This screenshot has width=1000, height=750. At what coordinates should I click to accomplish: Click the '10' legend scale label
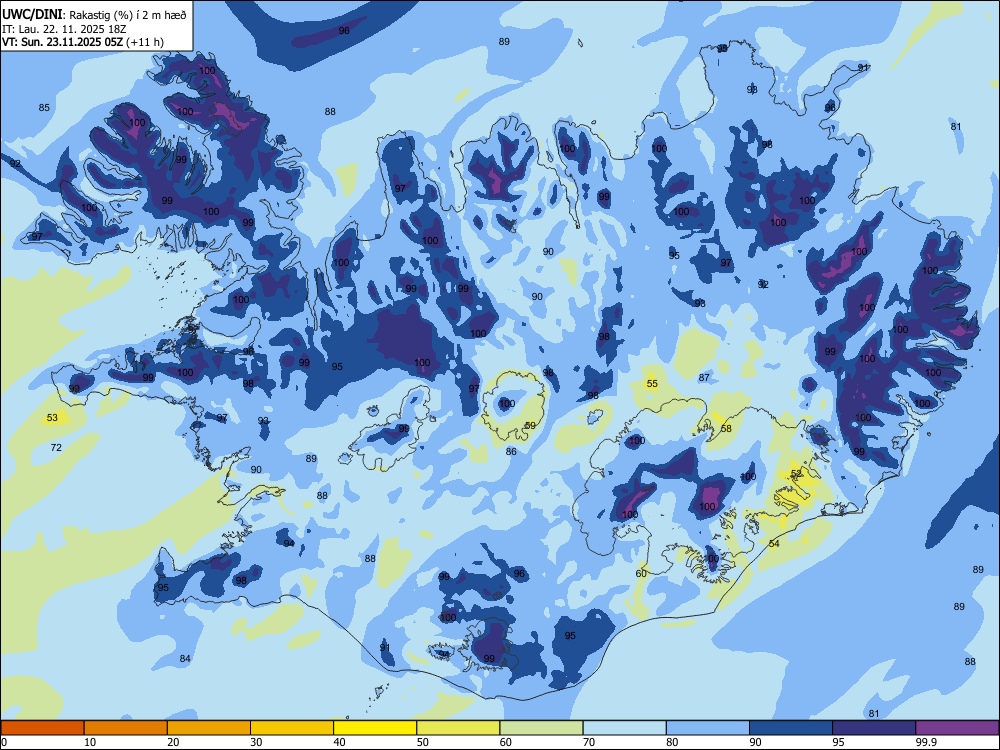[x=90, y=742]
